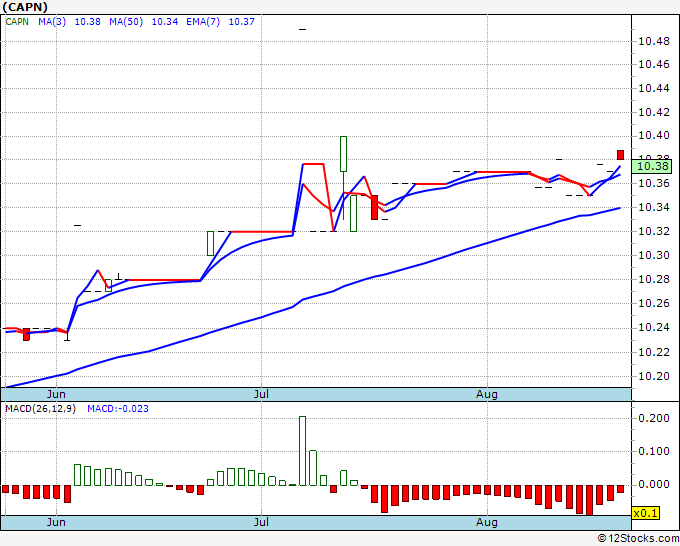Click the 10.20 price axis label
This screenshot has width=680, height=546.
tap(654, 376)
